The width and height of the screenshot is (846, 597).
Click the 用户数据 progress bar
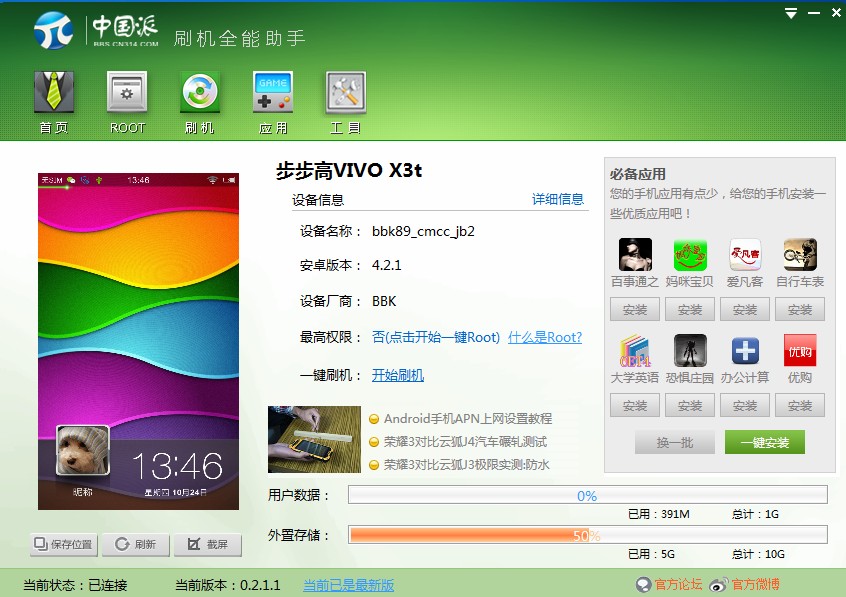click(588, 495)
